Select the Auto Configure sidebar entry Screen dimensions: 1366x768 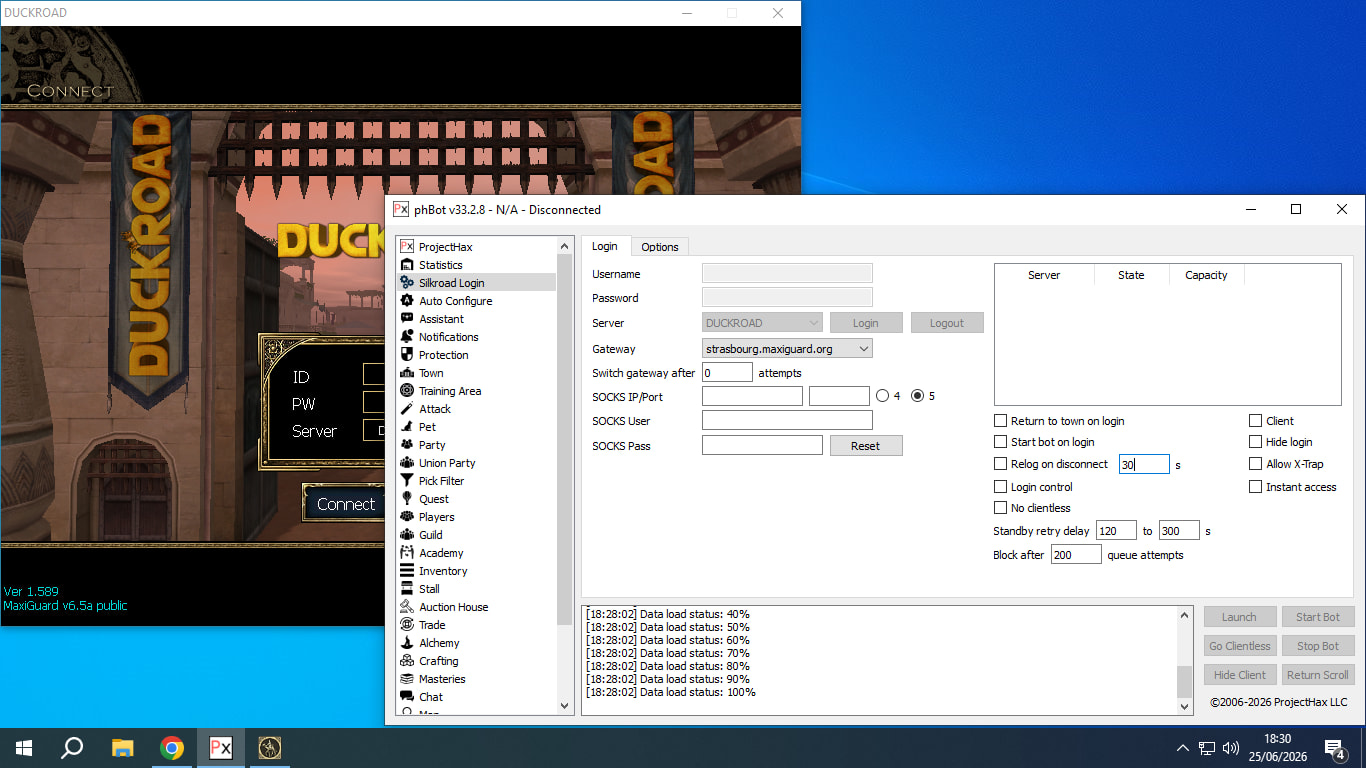point(455,301)
